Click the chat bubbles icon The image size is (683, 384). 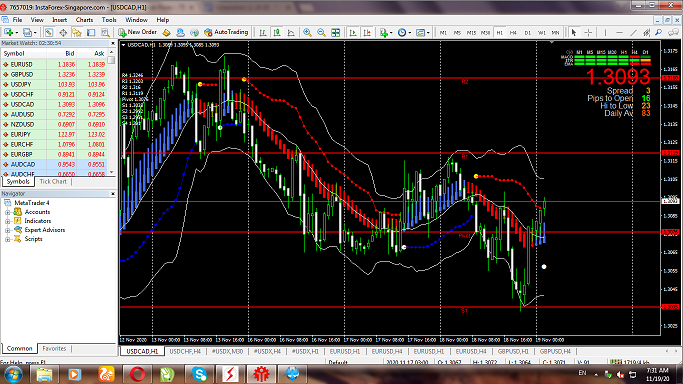point(674,32)
